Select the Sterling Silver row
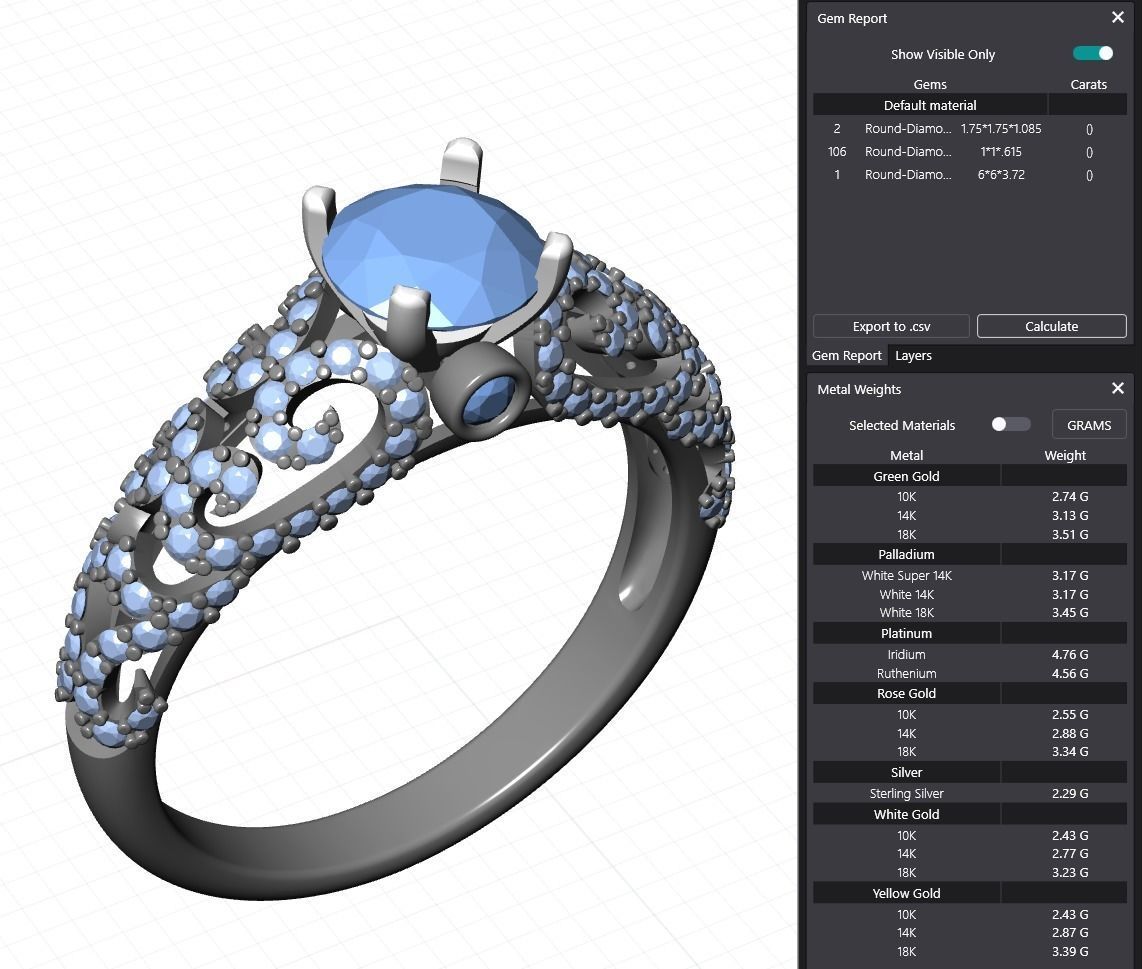The height and width of the screenshot is (969, 1142). coord(969,793)
